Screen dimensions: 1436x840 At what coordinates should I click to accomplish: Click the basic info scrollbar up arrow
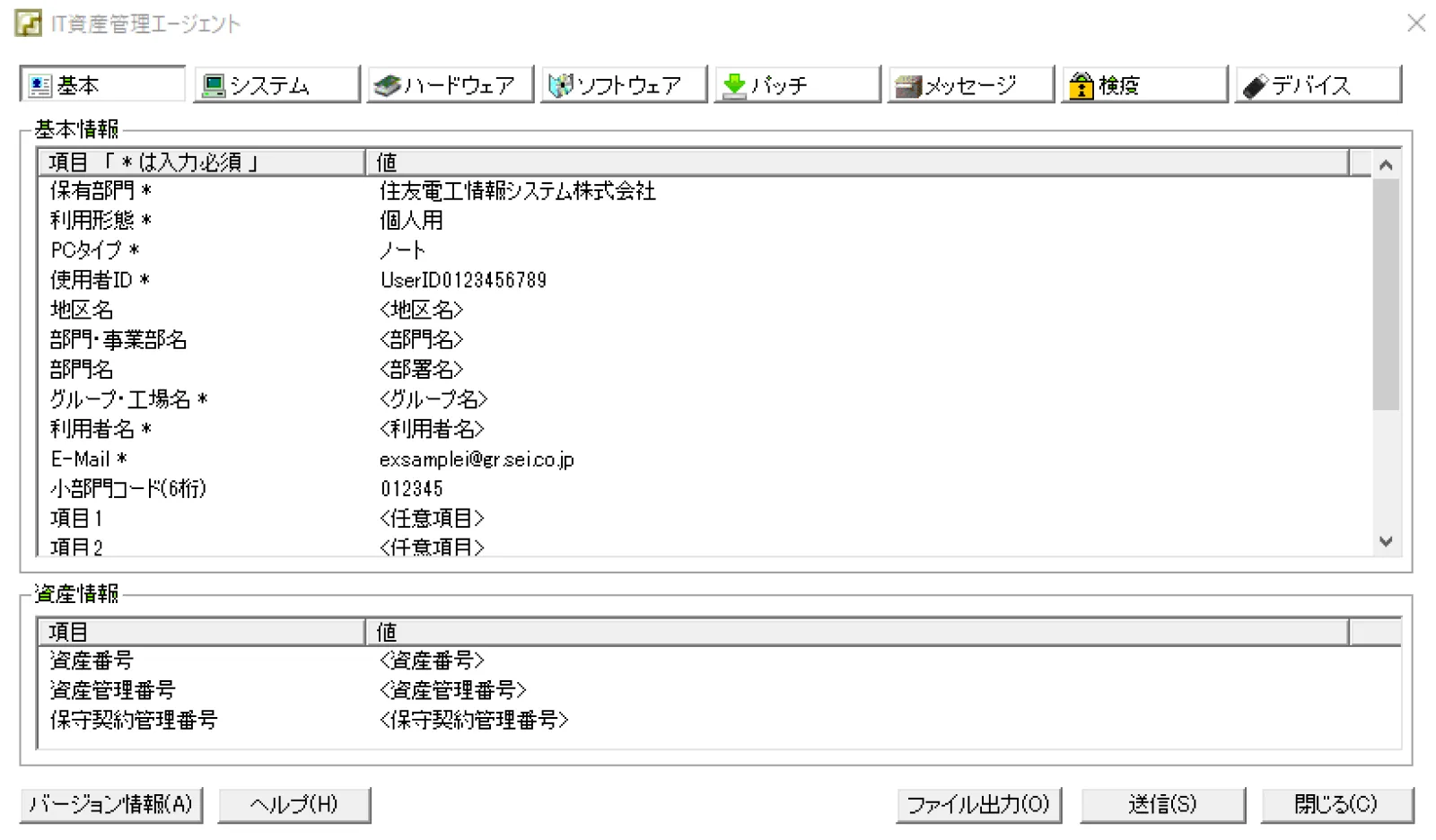click(x=1386, y=165)
